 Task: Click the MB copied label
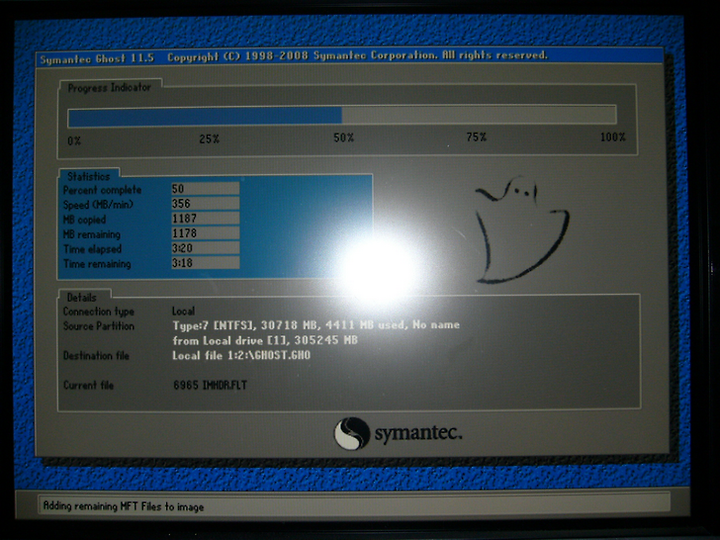tap(84, 220)
